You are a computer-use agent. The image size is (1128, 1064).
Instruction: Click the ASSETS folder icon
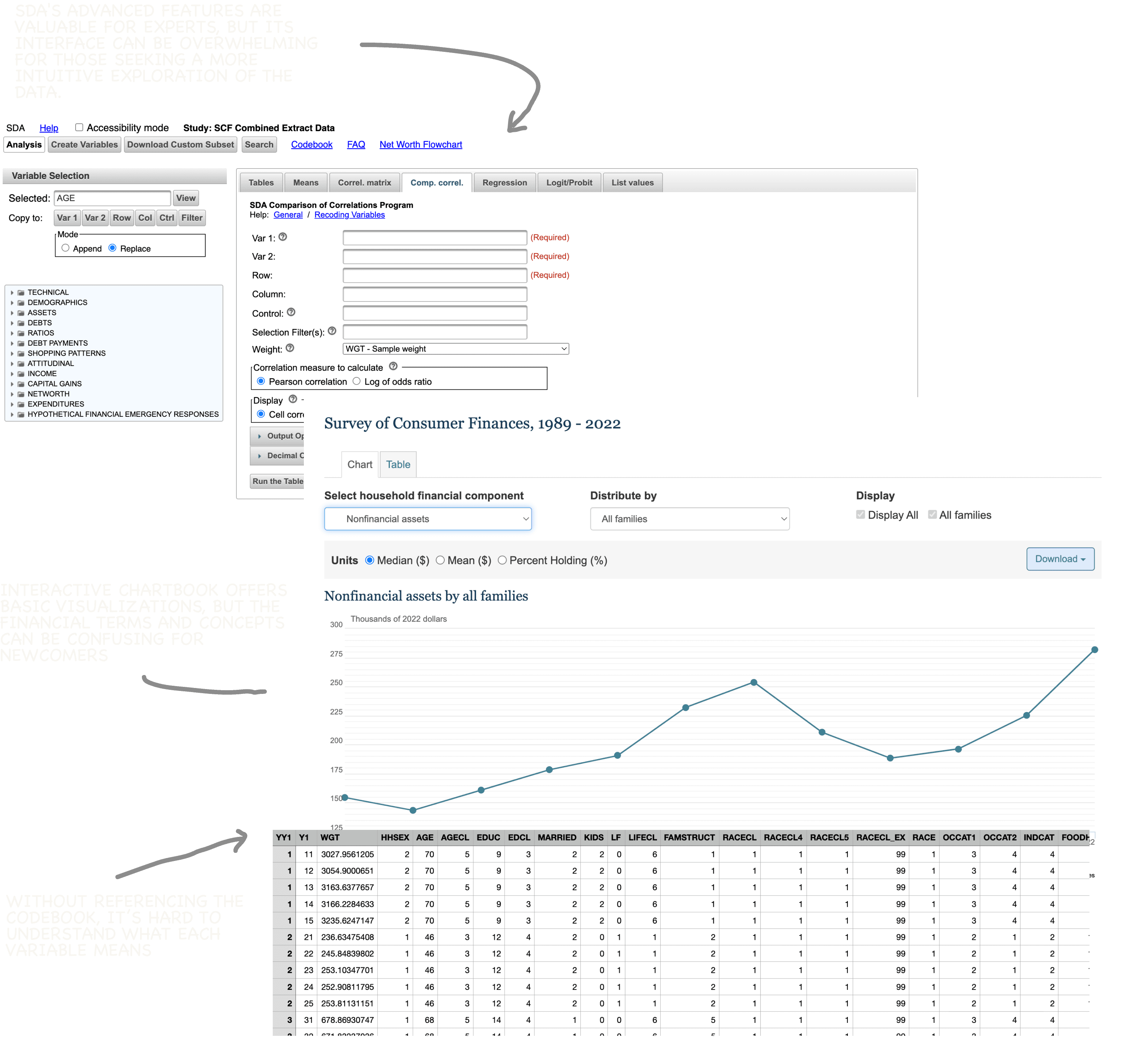click(x=21, y=313)
